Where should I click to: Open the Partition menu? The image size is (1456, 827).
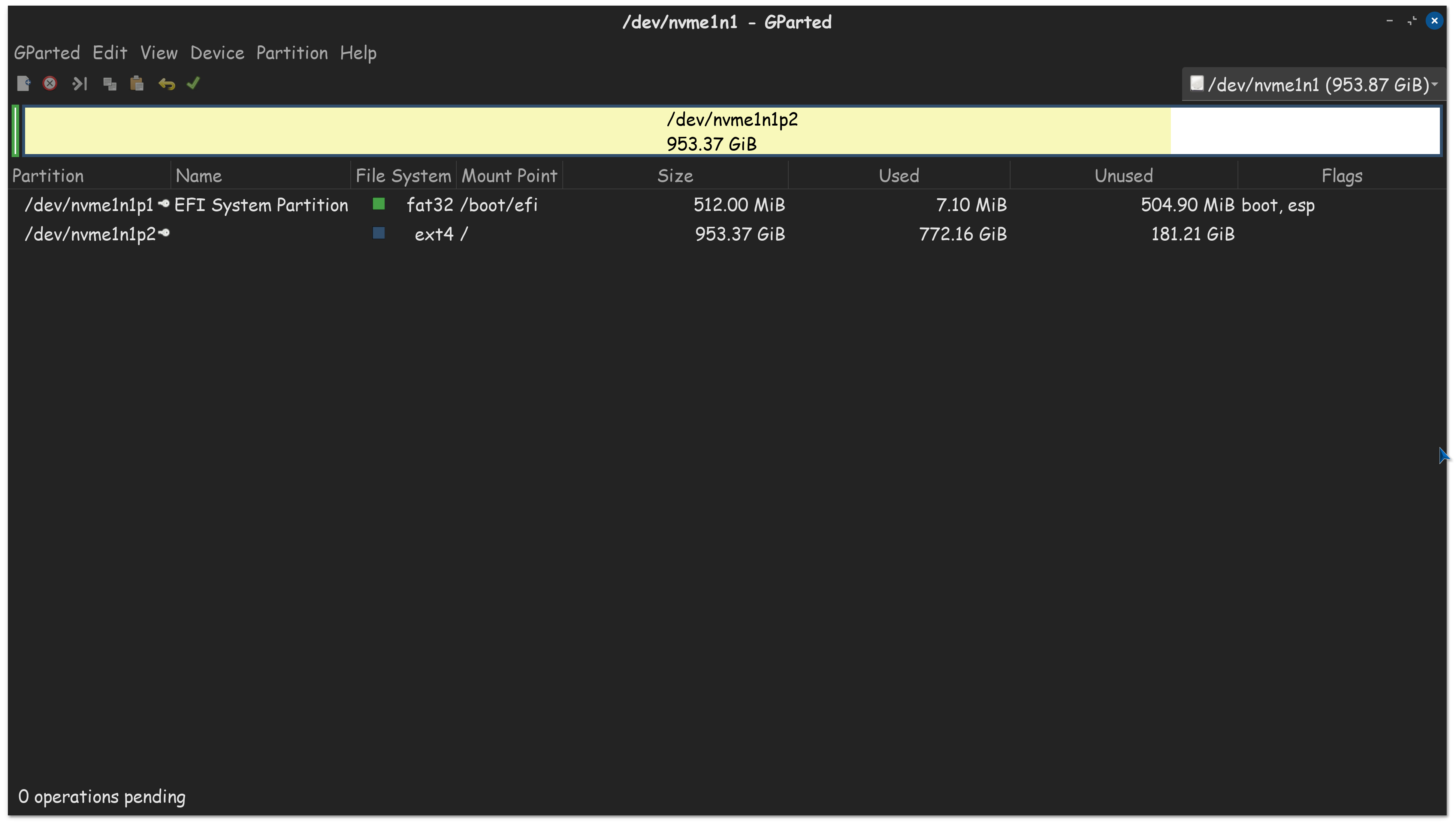pos(292,53)
